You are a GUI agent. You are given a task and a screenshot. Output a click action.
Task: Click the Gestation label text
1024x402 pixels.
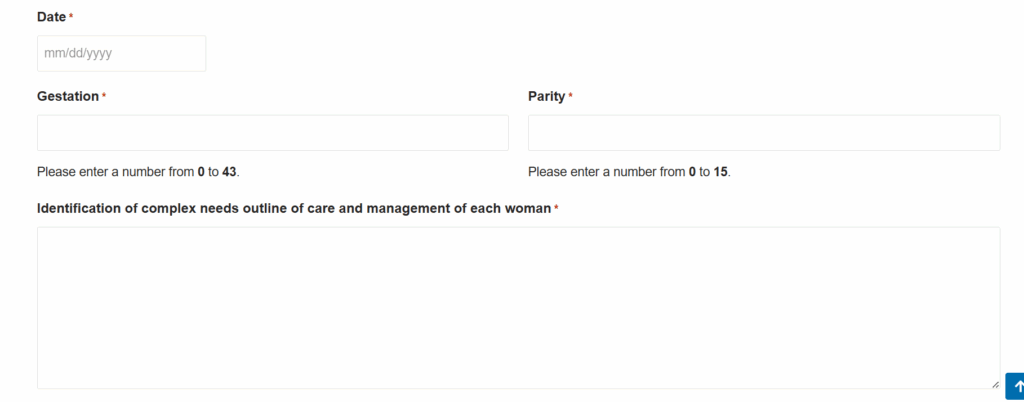tap(68, 96)
